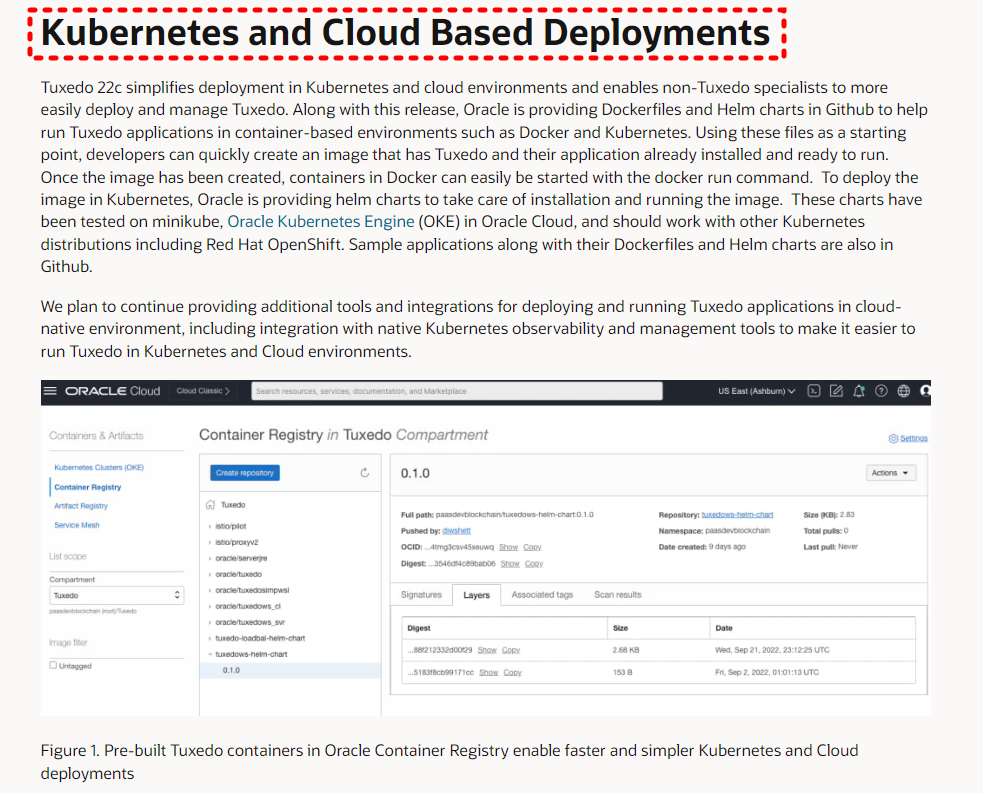
Task: Click Copy for layer digest 5183f8cb99171cc
Action: (x=512, y=672)
